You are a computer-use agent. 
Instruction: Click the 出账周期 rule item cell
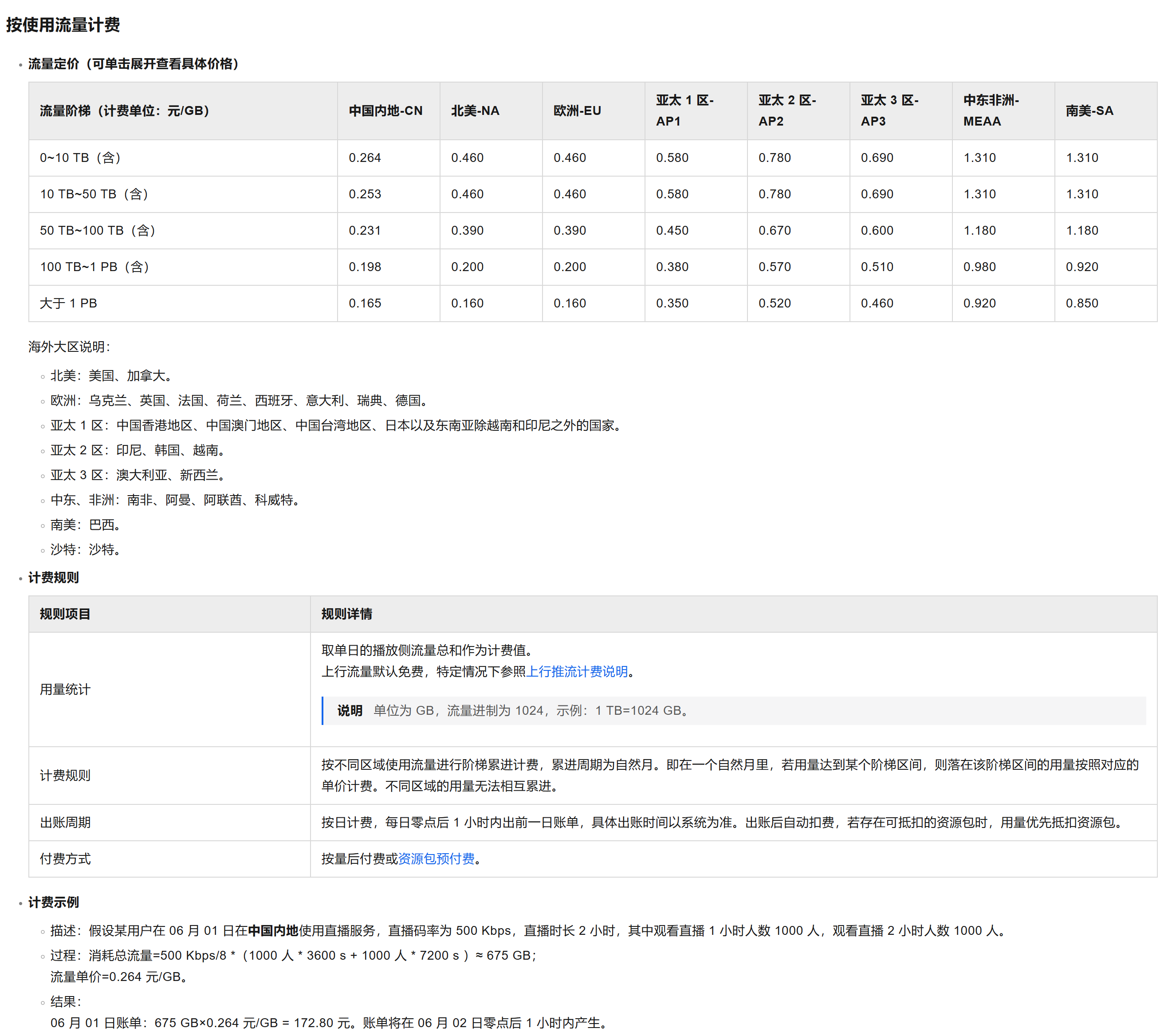point(65,823)
